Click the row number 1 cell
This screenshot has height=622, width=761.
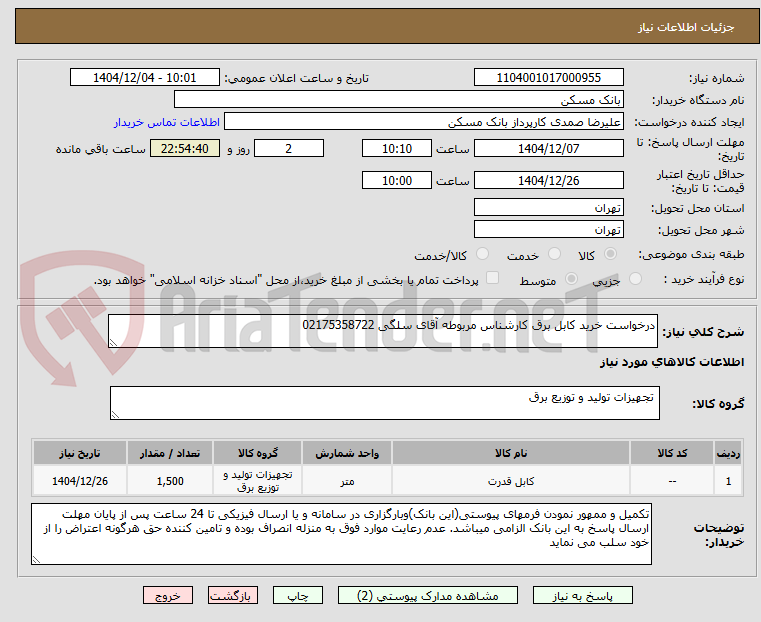pyautogui.click(x=728, y=481)
